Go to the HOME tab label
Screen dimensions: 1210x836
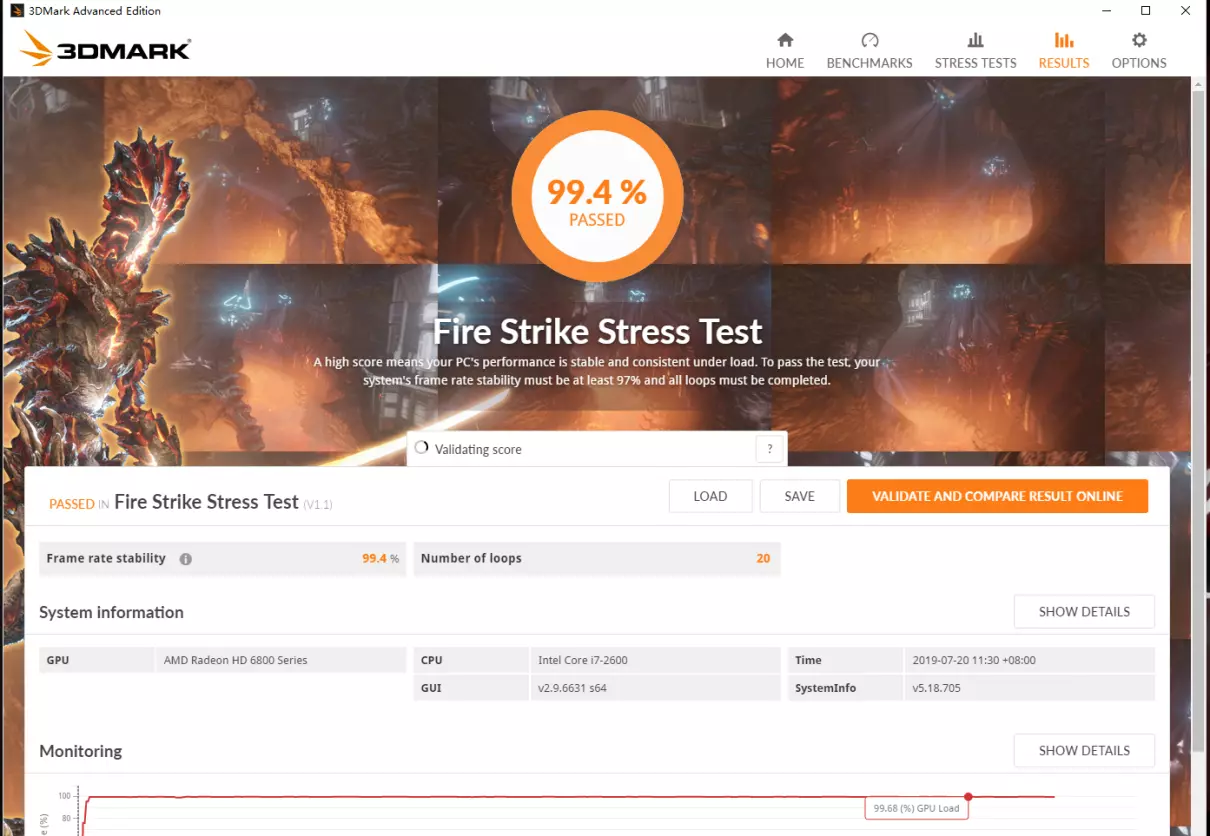click(785, 62)
